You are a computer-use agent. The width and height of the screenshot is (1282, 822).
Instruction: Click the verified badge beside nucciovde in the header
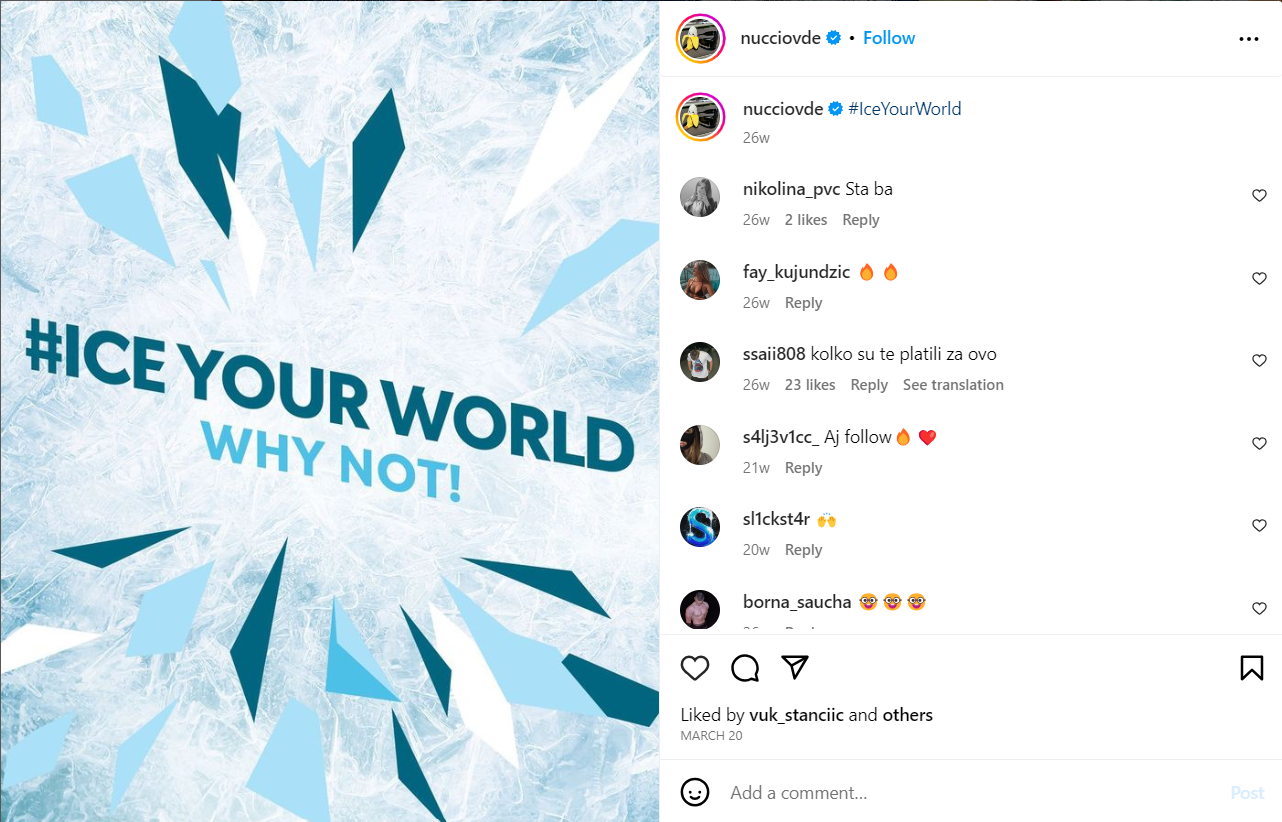(832, 38)
